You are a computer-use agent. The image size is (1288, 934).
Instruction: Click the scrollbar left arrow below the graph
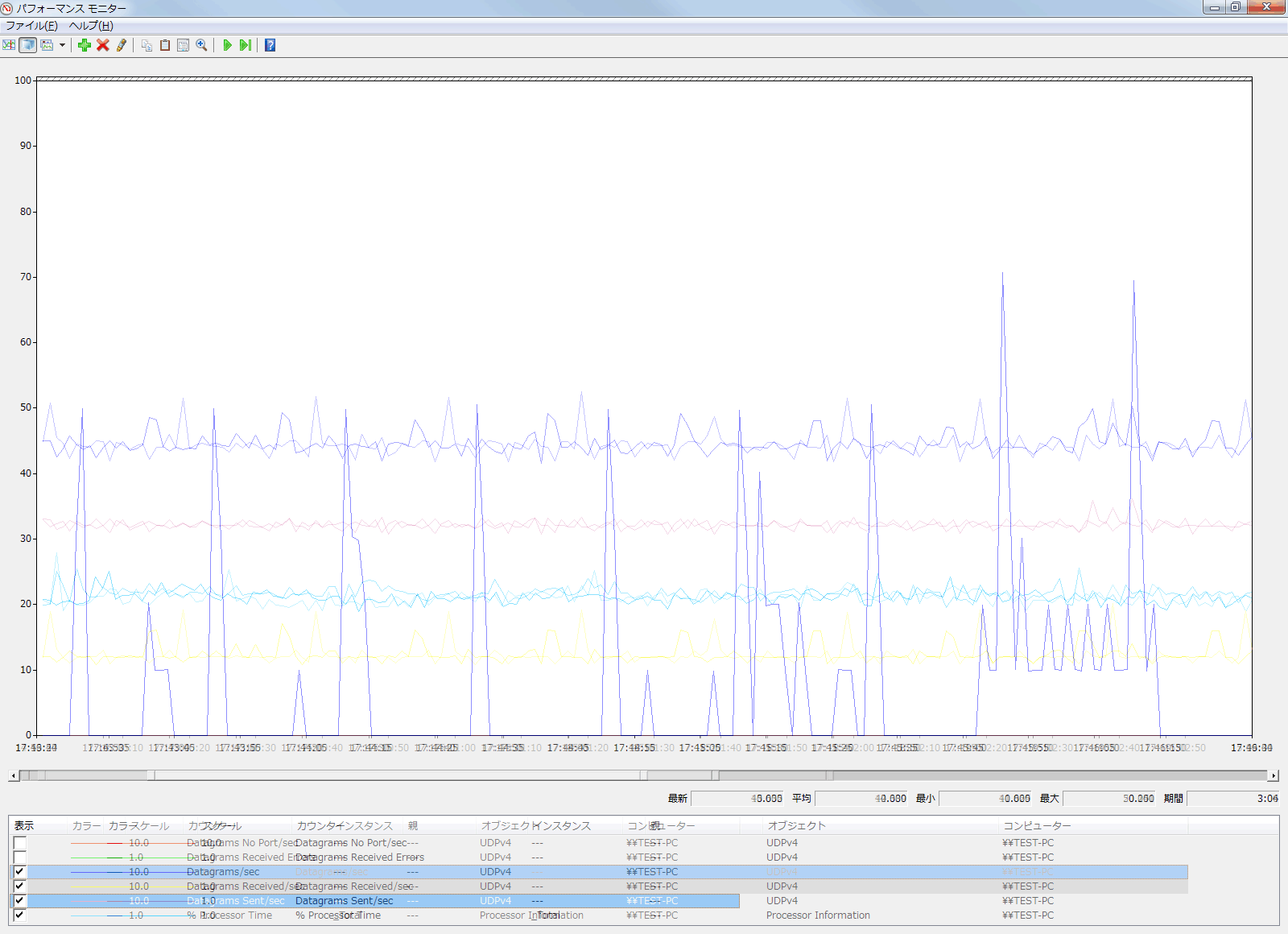[x=14, y=775]
